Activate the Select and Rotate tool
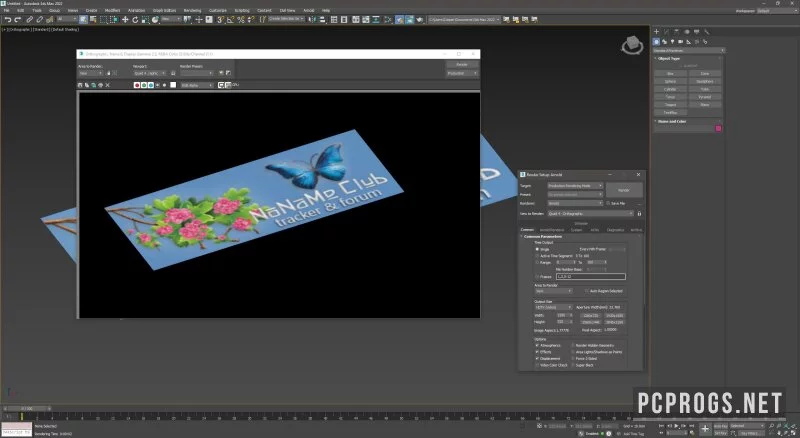Image resolution: width=800 pixels, height=438 pixels. point(135,19)
